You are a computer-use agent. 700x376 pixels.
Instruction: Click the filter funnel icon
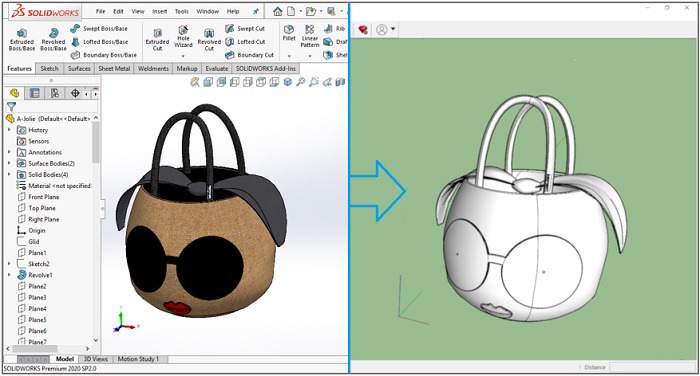click(x=11, y=106)
